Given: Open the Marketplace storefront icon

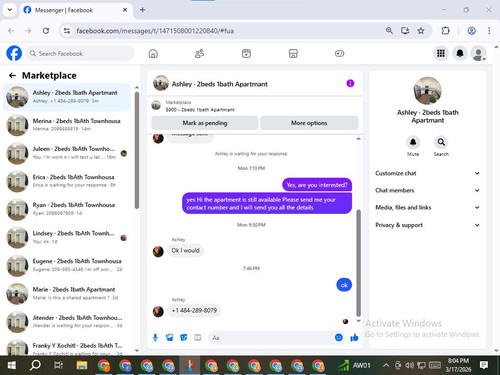Looking at the screenshot, I should 293,53.
